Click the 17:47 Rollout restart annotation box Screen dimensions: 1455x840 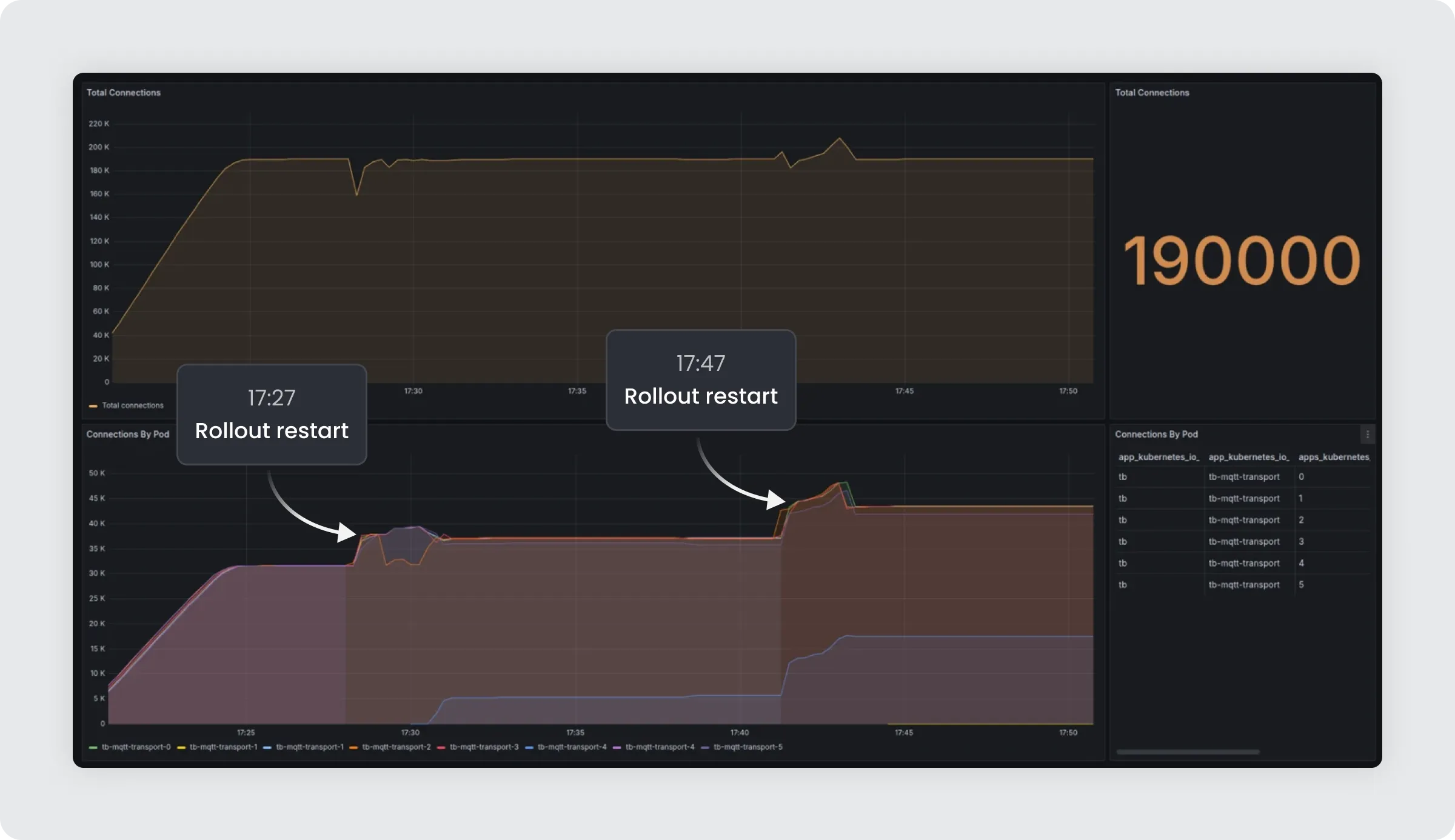pos(700,380)
